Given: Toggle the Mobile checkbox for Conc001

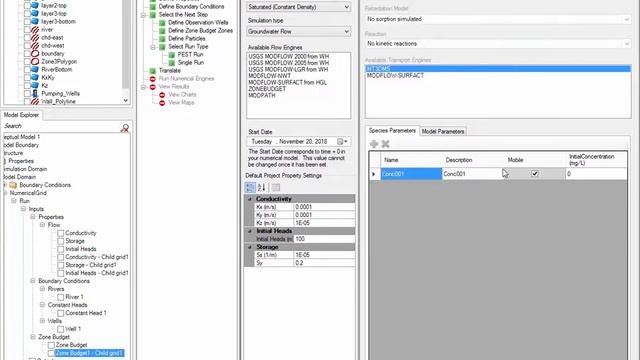Looking at the screenshot, I should click(534, 173).
